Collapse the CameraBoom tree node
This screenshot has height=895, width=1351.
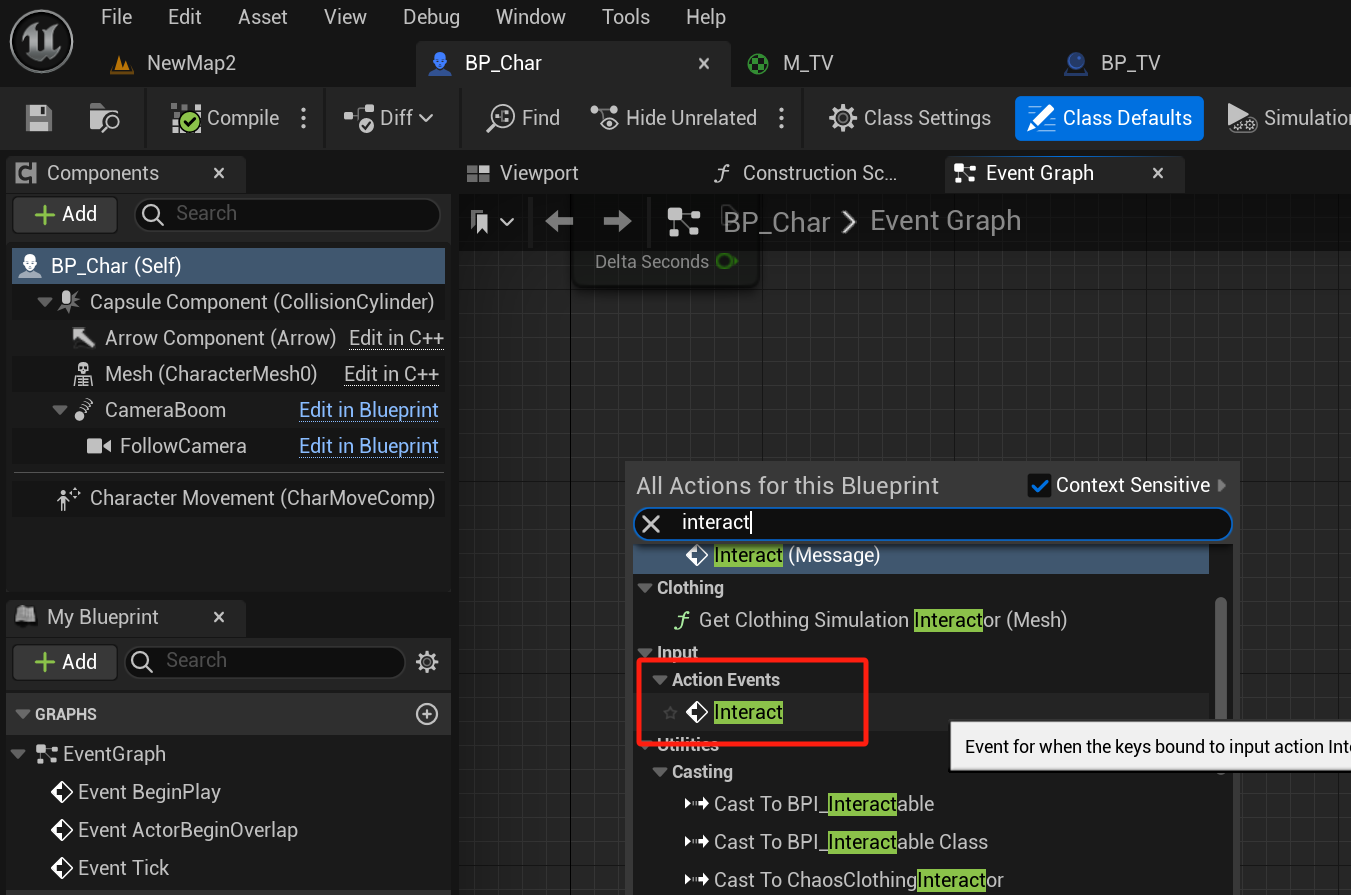(x=59, y=410)
